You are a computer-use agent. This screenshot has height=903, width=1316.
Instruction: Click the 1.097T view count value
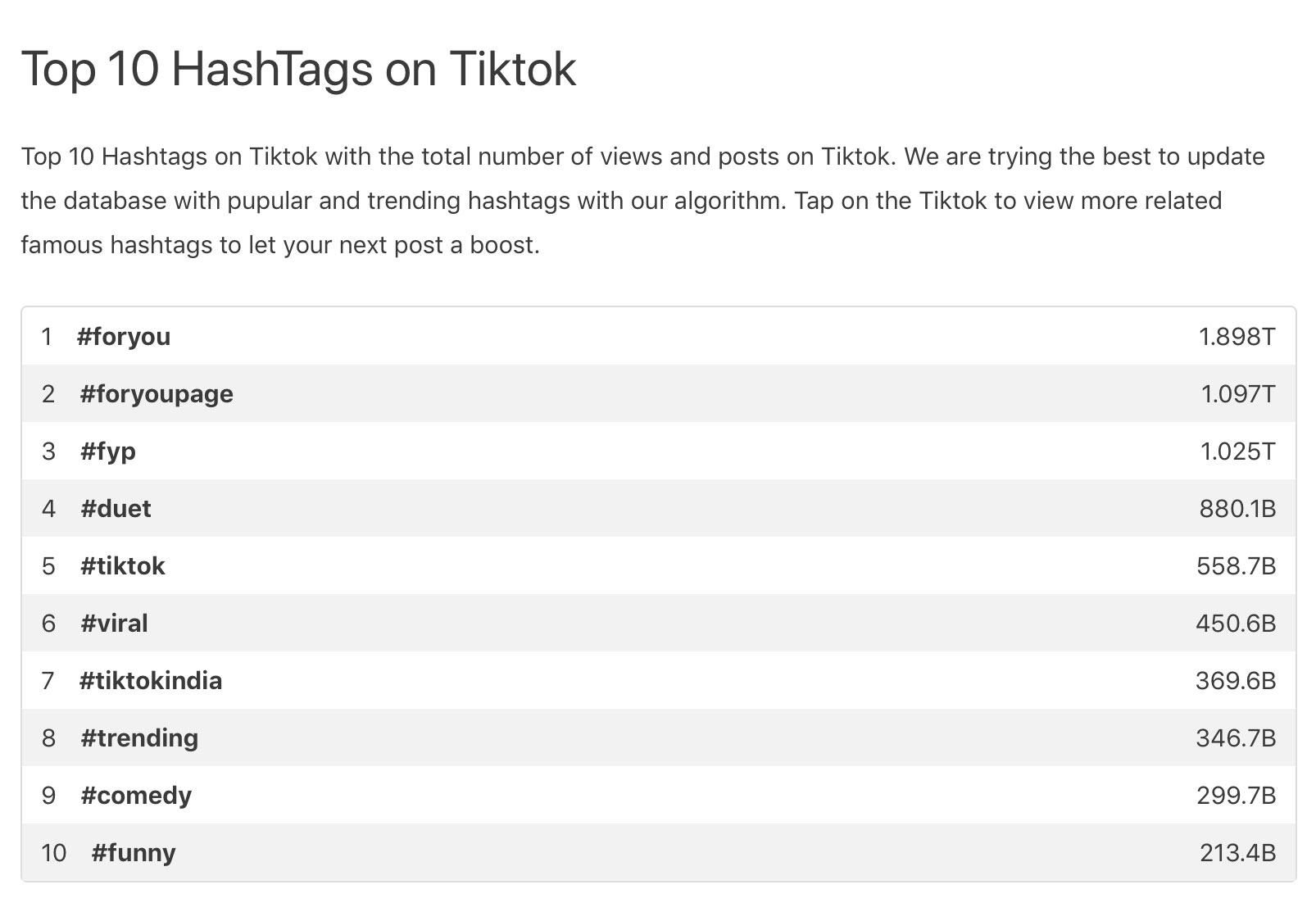point(1238,394)
